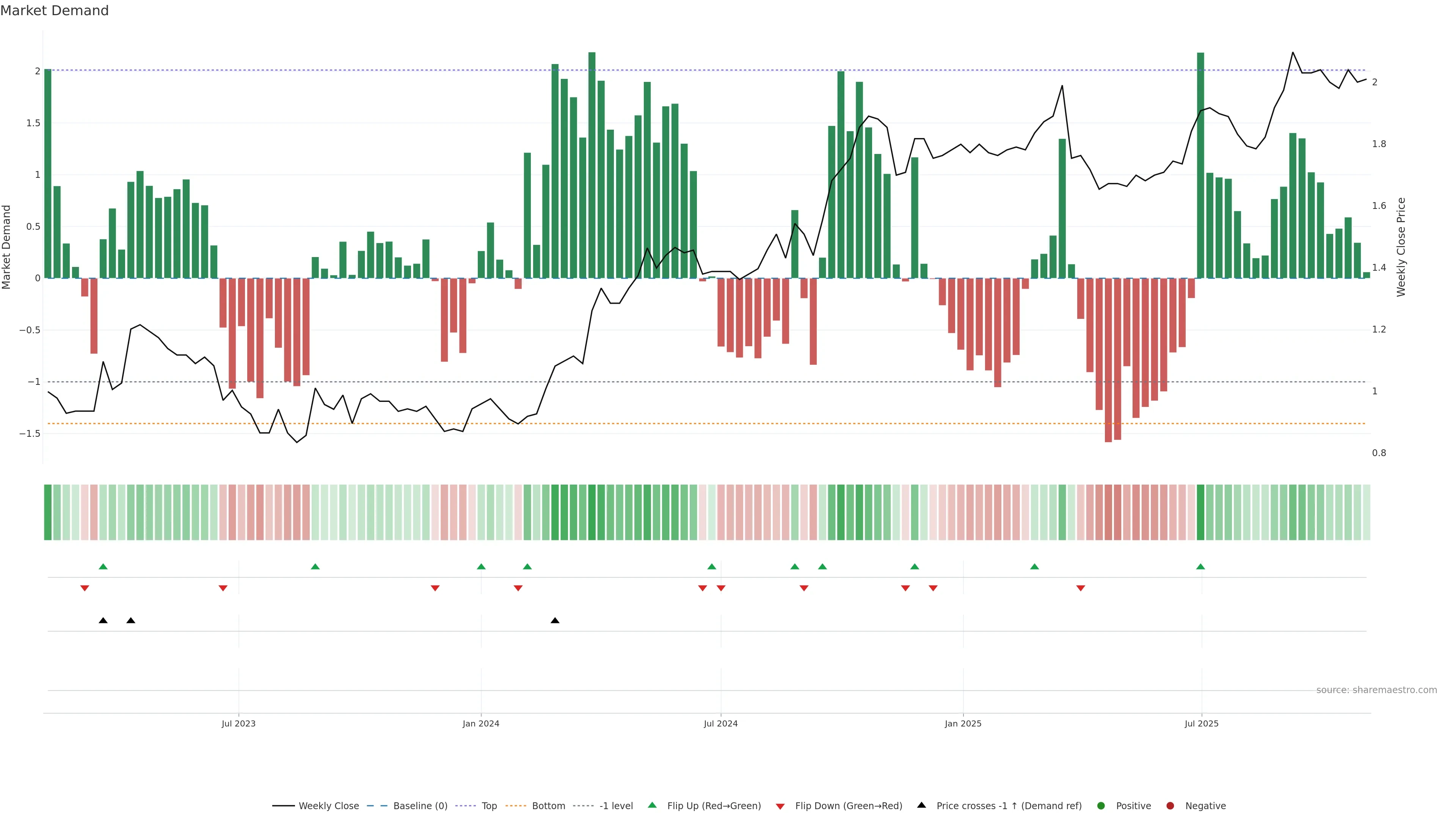The image size is (1456, 819).
Task: Click the black Price crosses -1 legend triangle
Action: pos(921,805)
